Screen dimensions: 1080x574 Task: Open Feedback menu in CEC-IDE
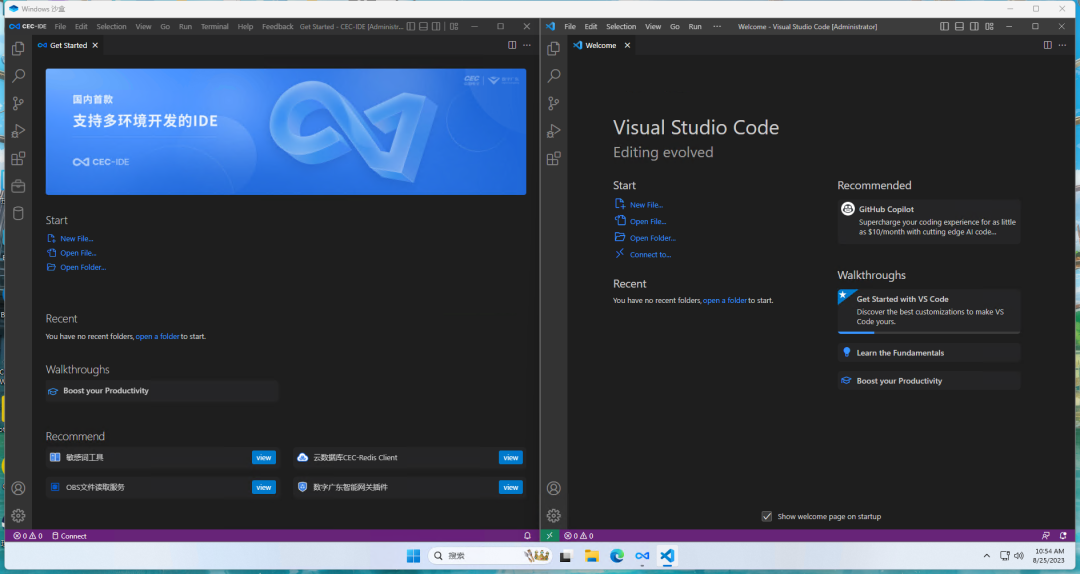coord(278,26)
